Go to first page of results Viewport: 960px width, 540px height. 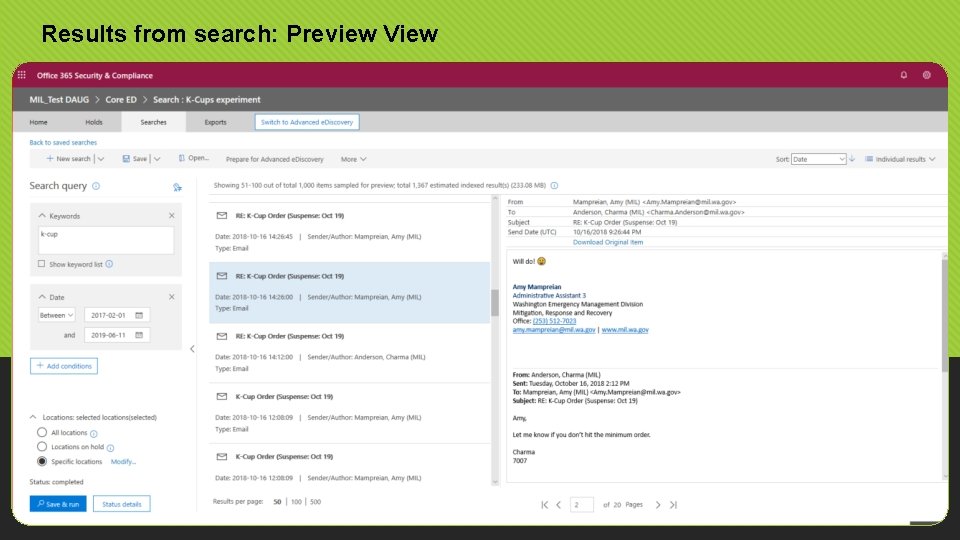coord(544,504)
